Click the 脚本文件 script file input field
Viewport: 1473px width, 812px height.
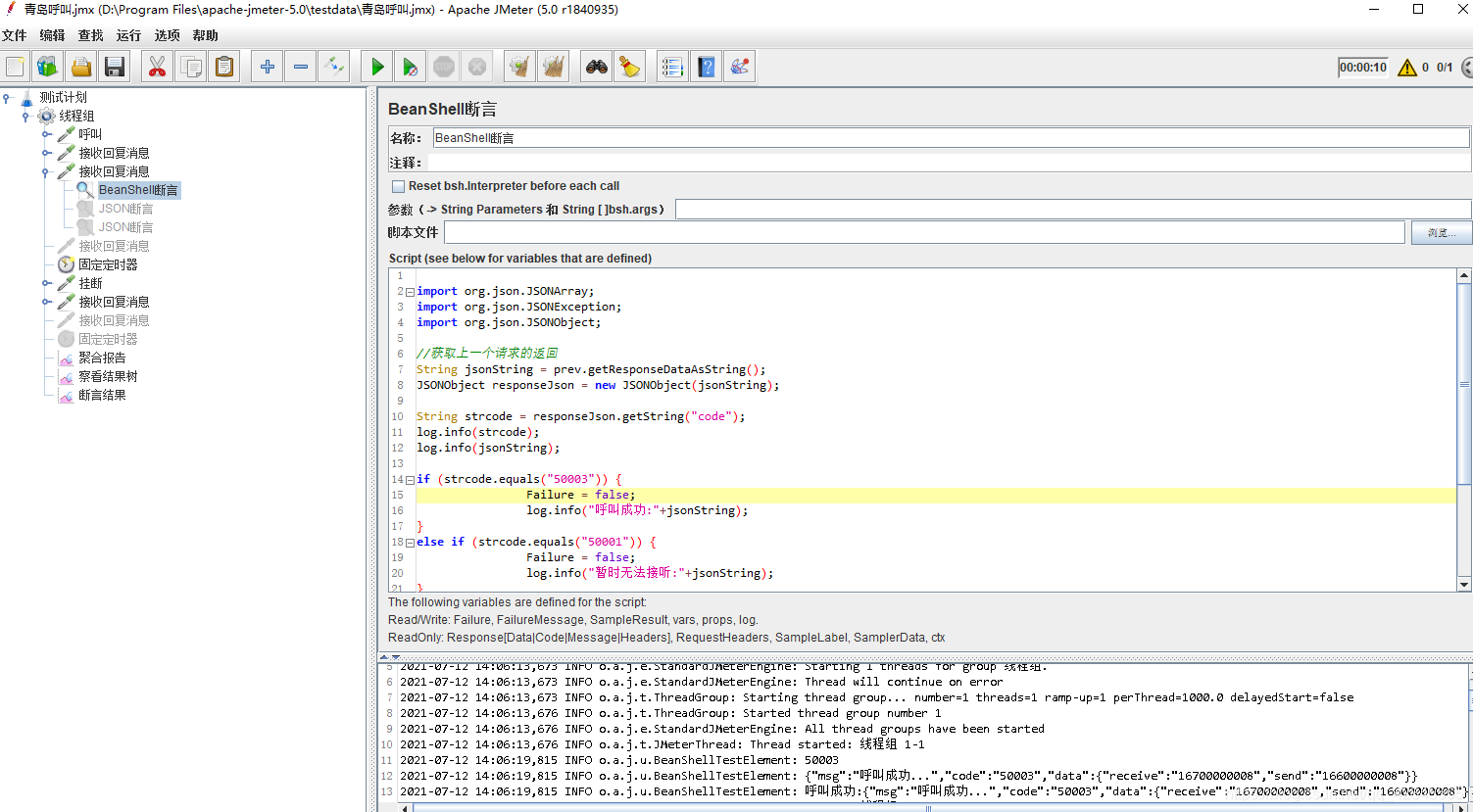click(924, 232)
